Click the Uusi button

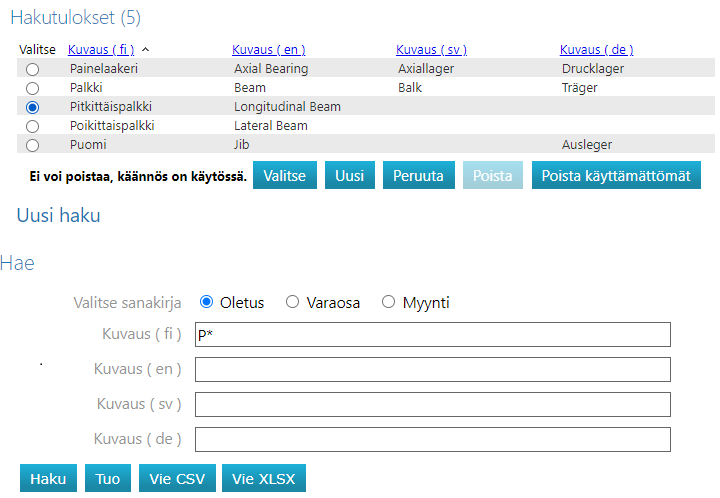349,175
